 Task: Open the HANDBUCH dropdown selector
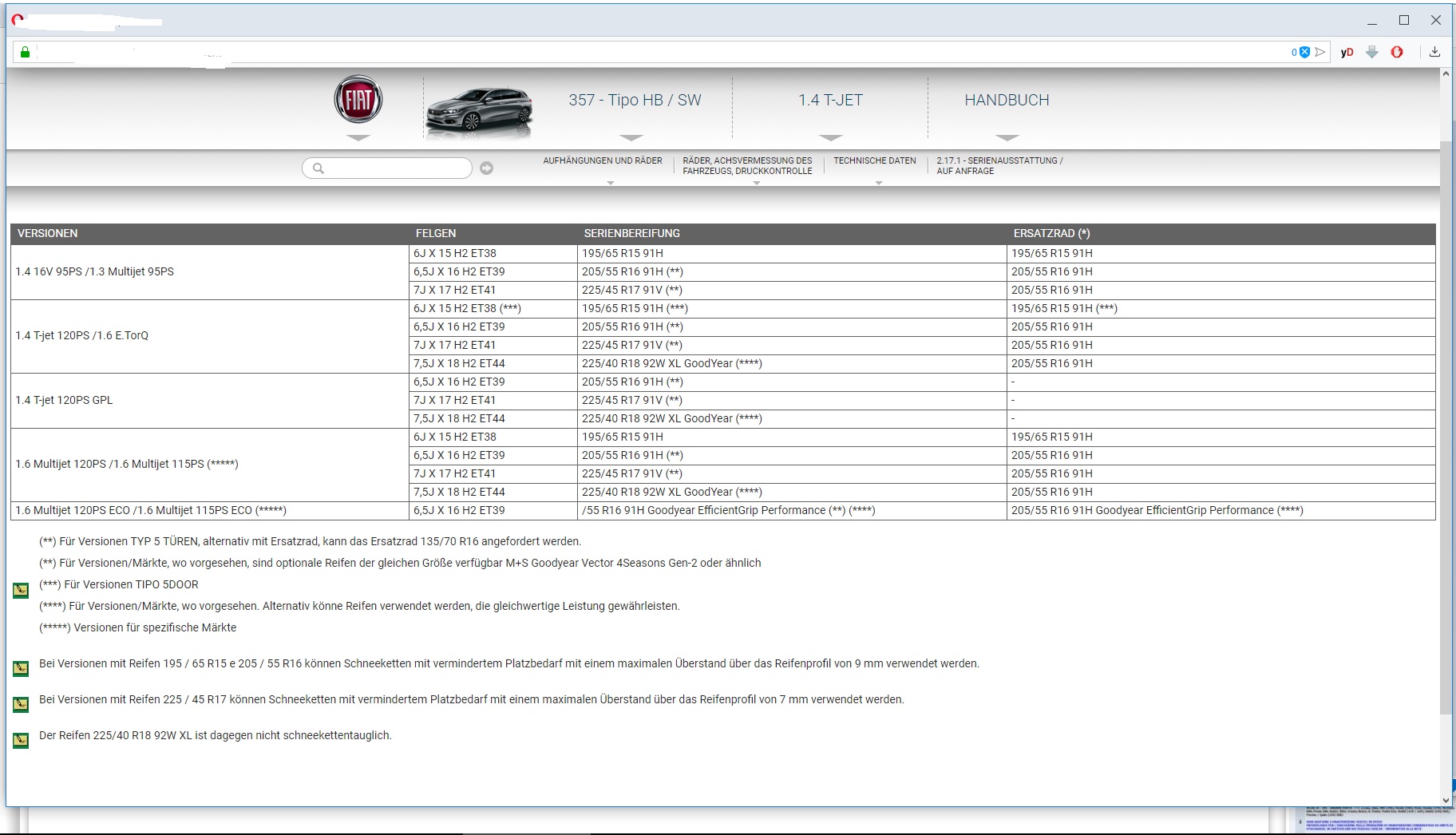[x=1007, y=101]
